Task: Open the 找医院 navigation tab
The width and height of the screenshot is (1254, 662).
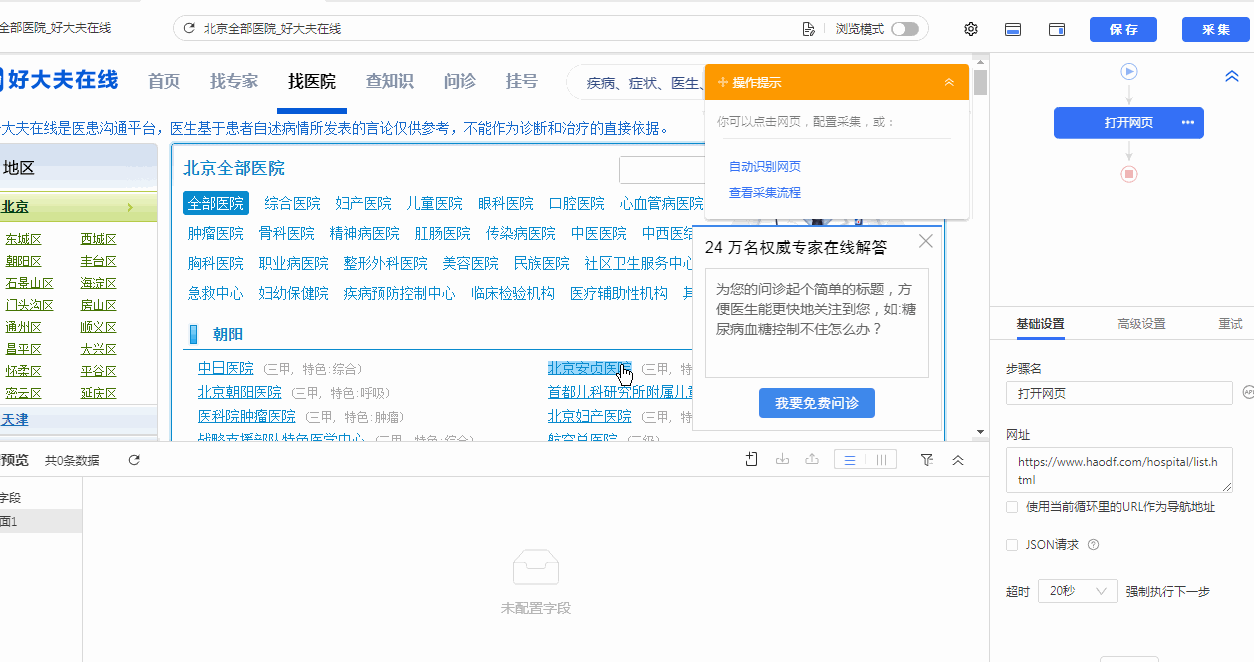Action: 312,81
